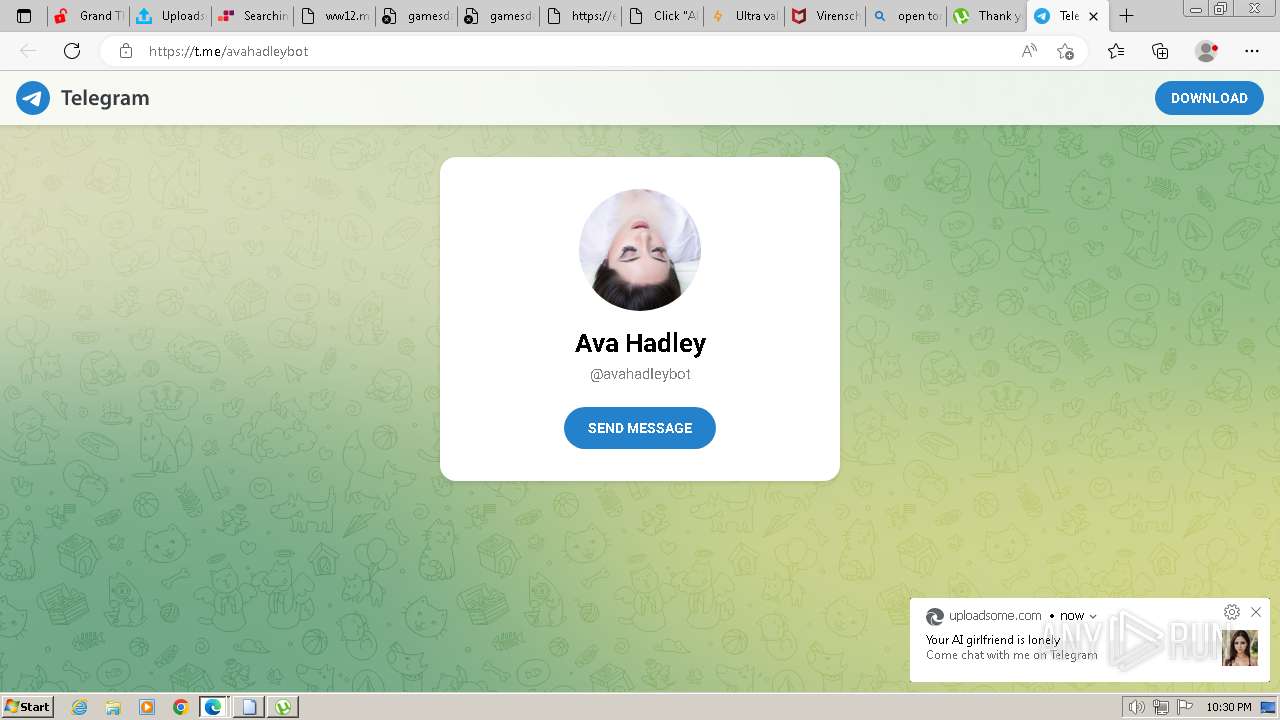
Task: Open the Collections icon
Action: (x=1160, y=51)
